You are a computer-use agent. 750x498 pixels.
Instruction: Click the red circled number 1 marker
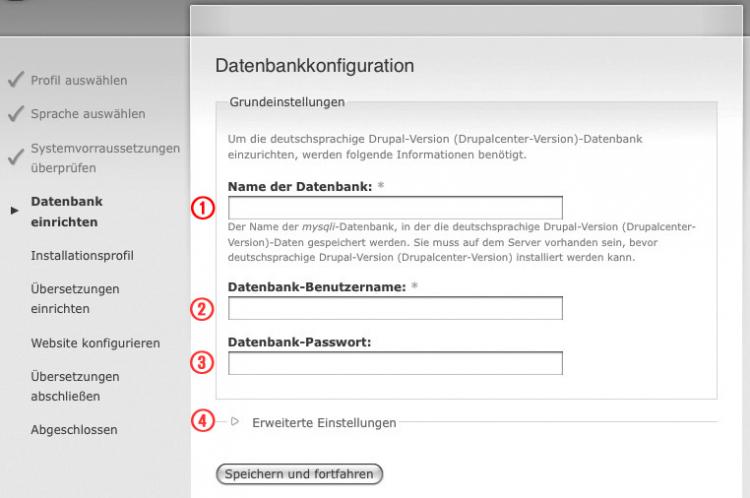click(203, 208)
